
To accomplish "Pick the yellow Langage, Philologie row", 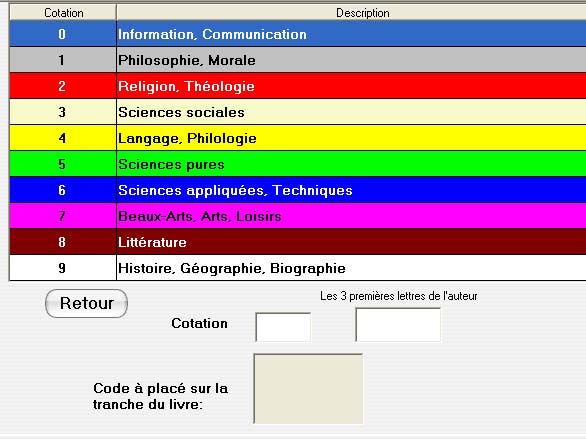I will point(297,138).
